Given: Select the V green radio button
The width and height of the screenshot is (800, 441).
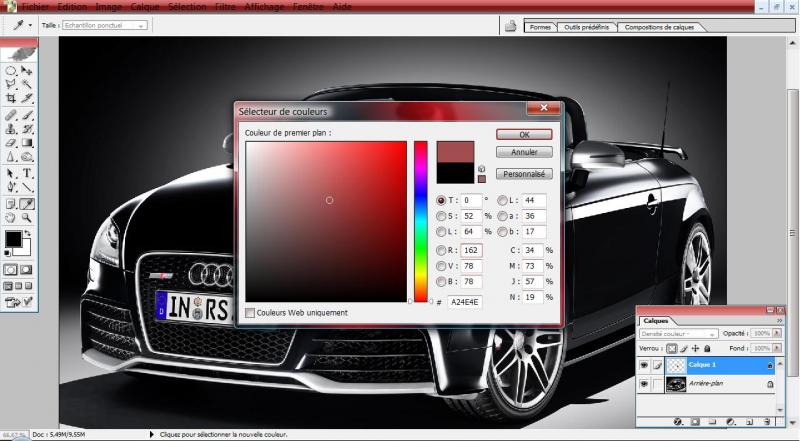Looking at the screenshot, I should coord(441,266).
